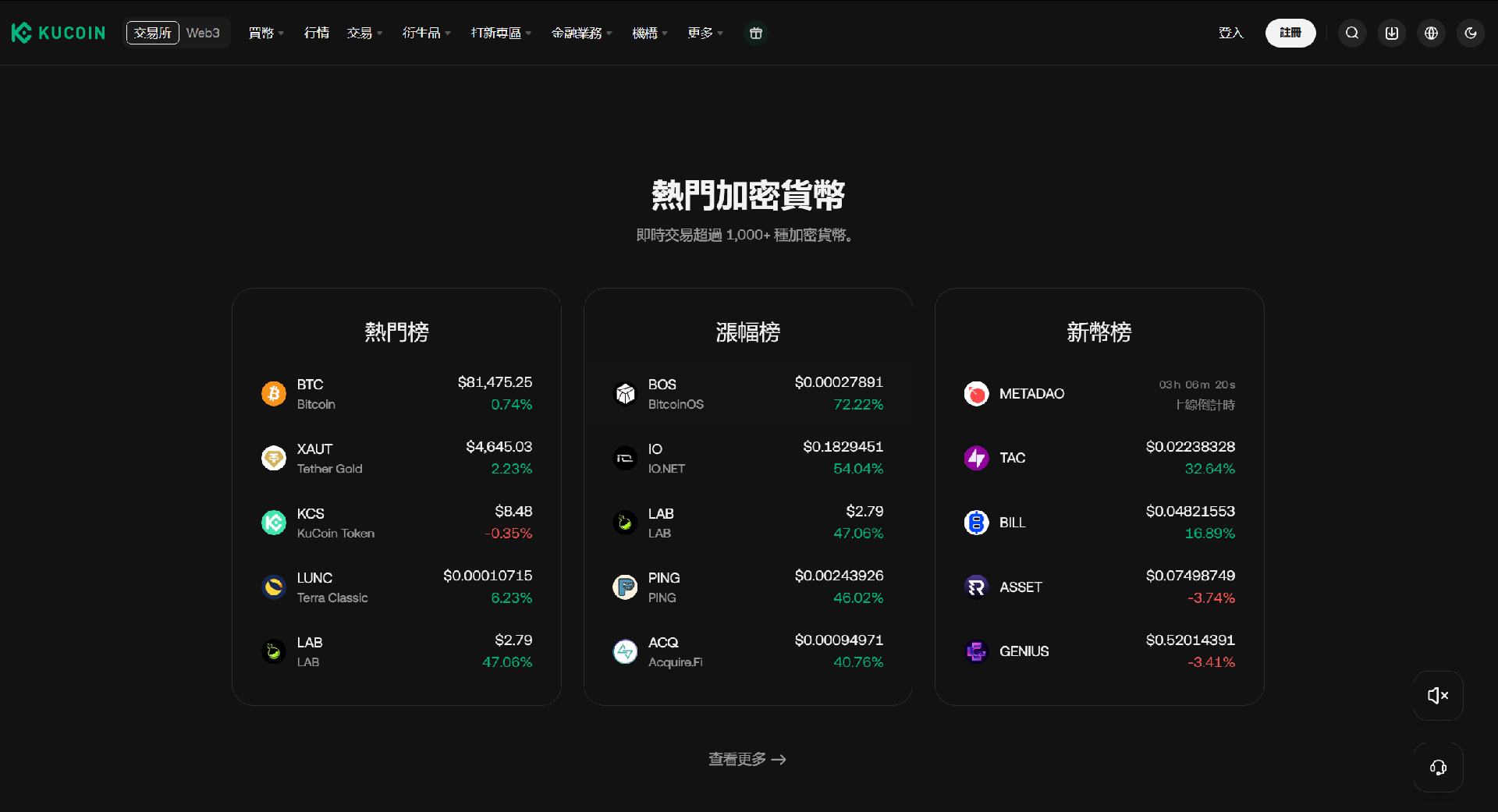Click BOS change 72.22%

(x=858, y=405)
